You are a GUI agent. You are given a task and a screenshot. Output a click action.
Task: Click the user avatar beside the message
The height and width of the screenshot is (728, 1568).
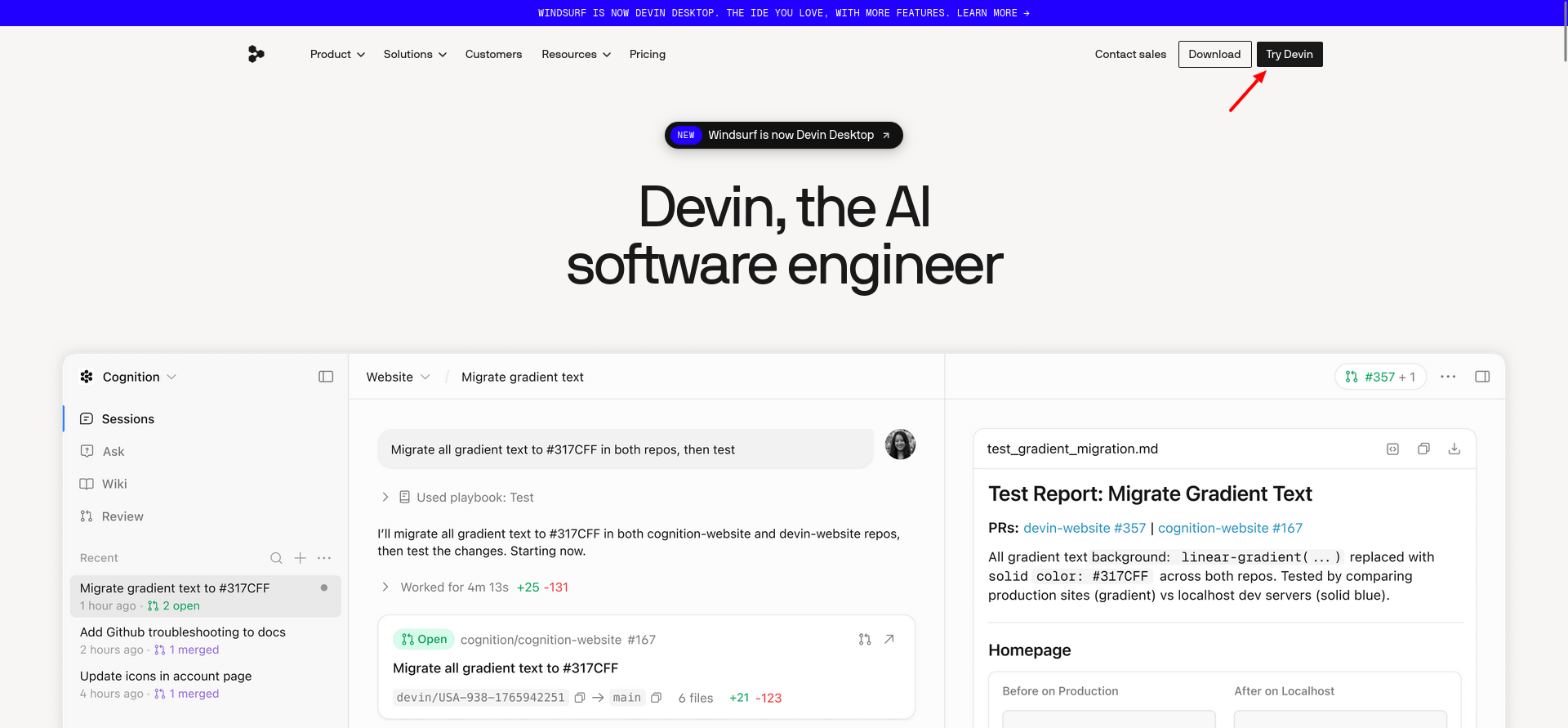pyautogui.click(x=900, y=444)
